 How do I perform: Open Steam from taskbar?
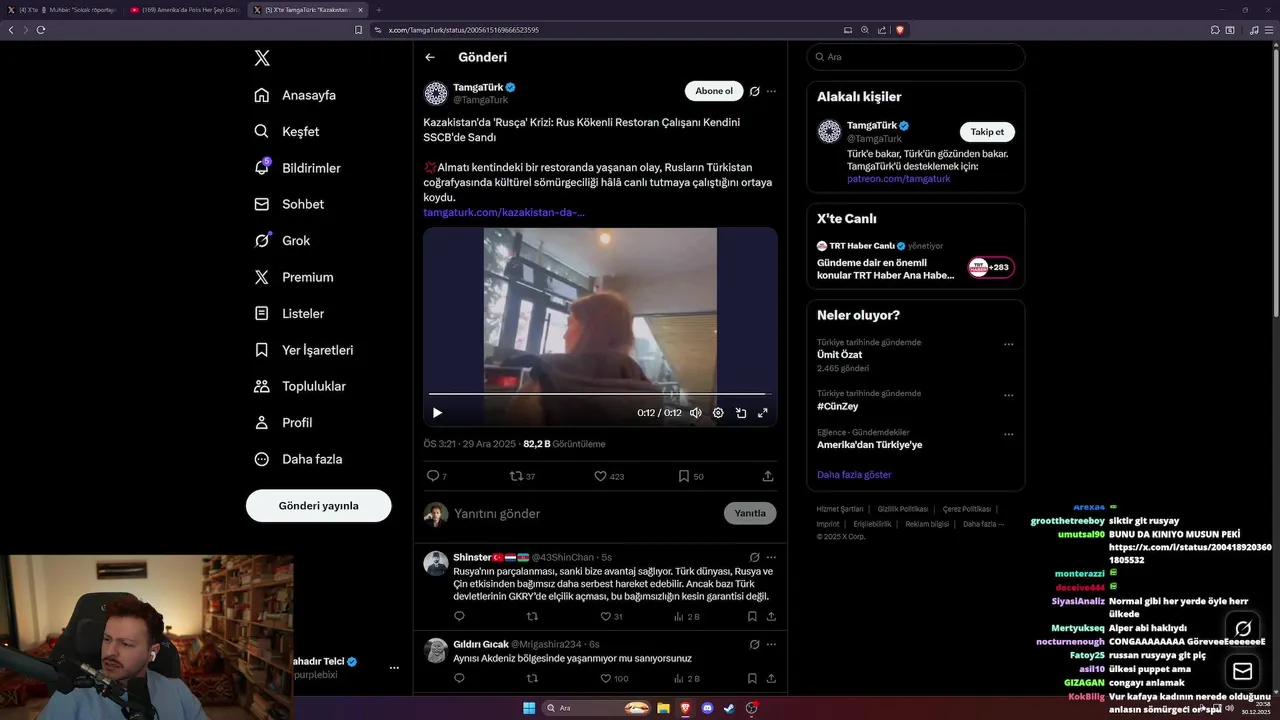[729, 708]
